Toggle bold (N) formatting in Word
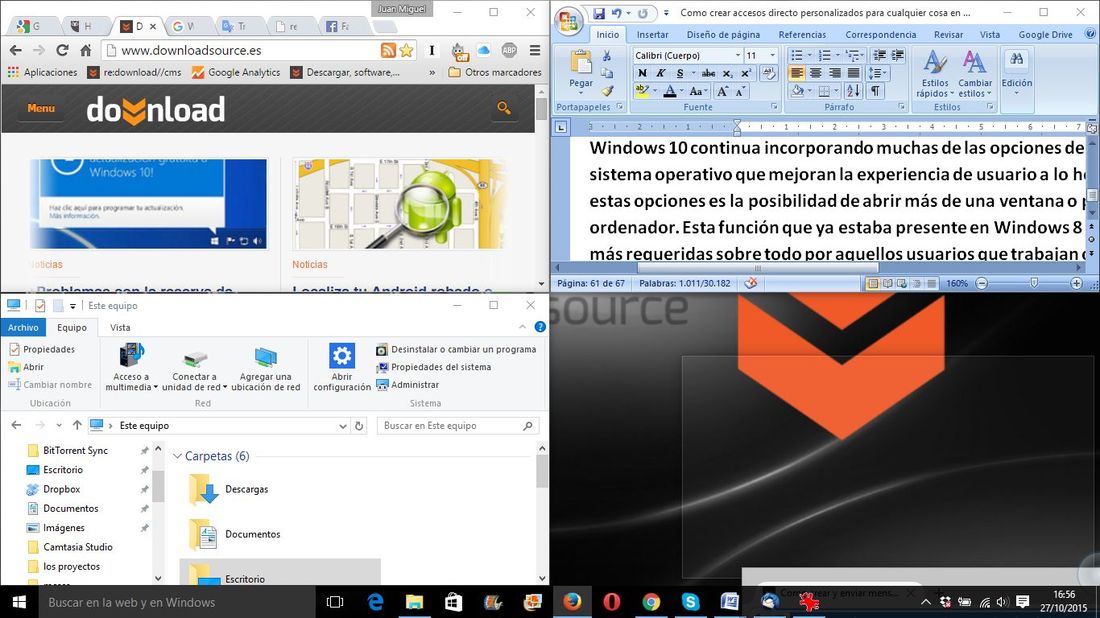Image resolution: width=1100 pixels, height=618 pixels. pyautogui.click(x=642, y=73)
